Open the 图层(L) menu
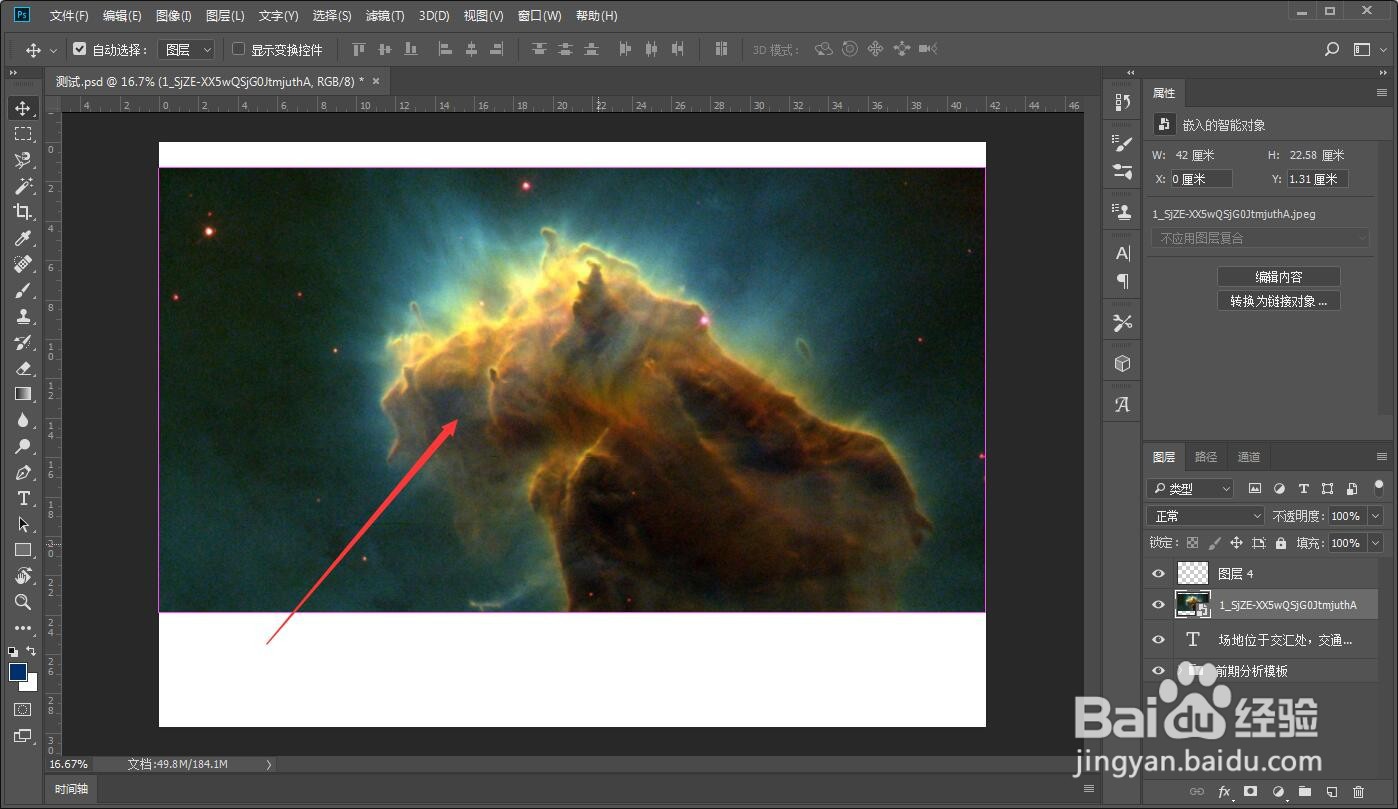Viewport: 1398px width, 809px height. point(225,16)
